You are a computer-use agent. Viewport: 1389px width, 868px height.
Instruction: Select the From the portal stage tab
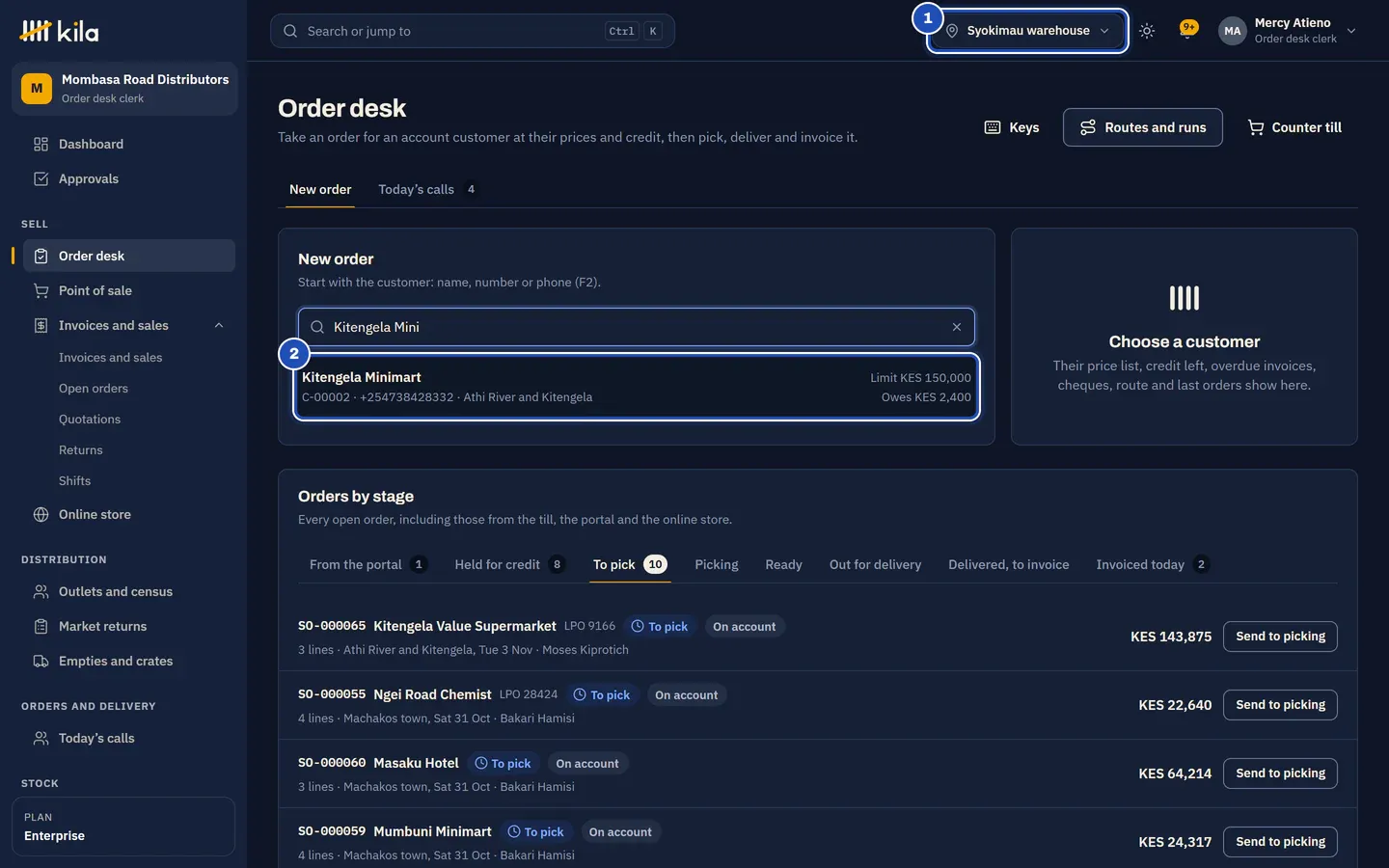coord(368,564)
